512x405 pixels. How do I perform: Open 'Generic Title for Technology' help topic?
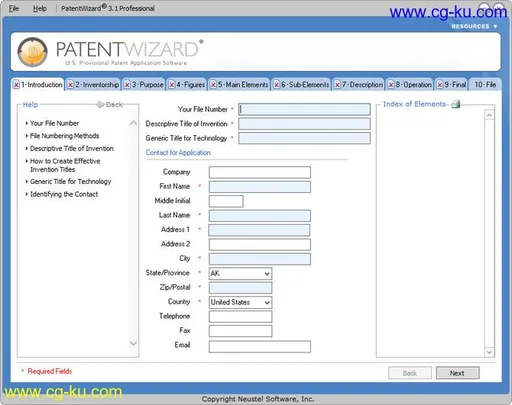coord(70,182)
